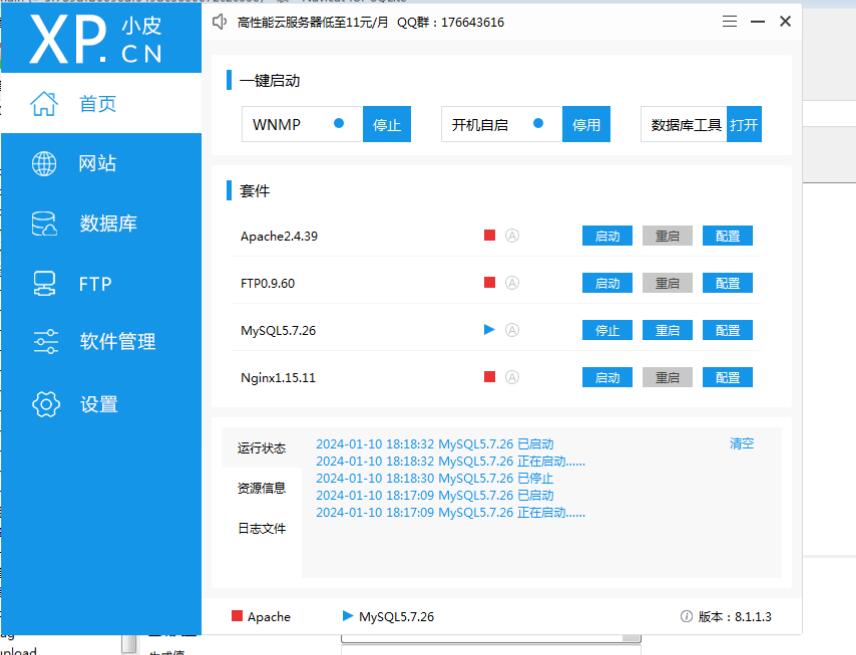The width and height of the screenshot is (856, 655).
Task: Stop WNMP with the 停止 button
Action: (387, 124)
